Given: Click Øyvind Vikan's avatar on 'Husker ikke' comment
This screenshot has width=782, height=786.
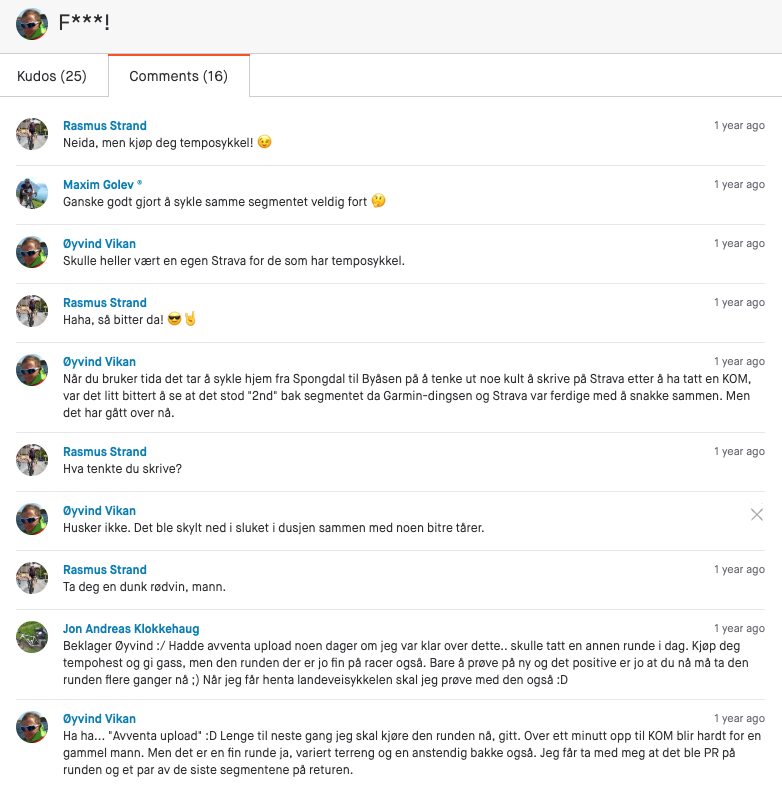Looking at the screenshot, I should pos(32,519).
